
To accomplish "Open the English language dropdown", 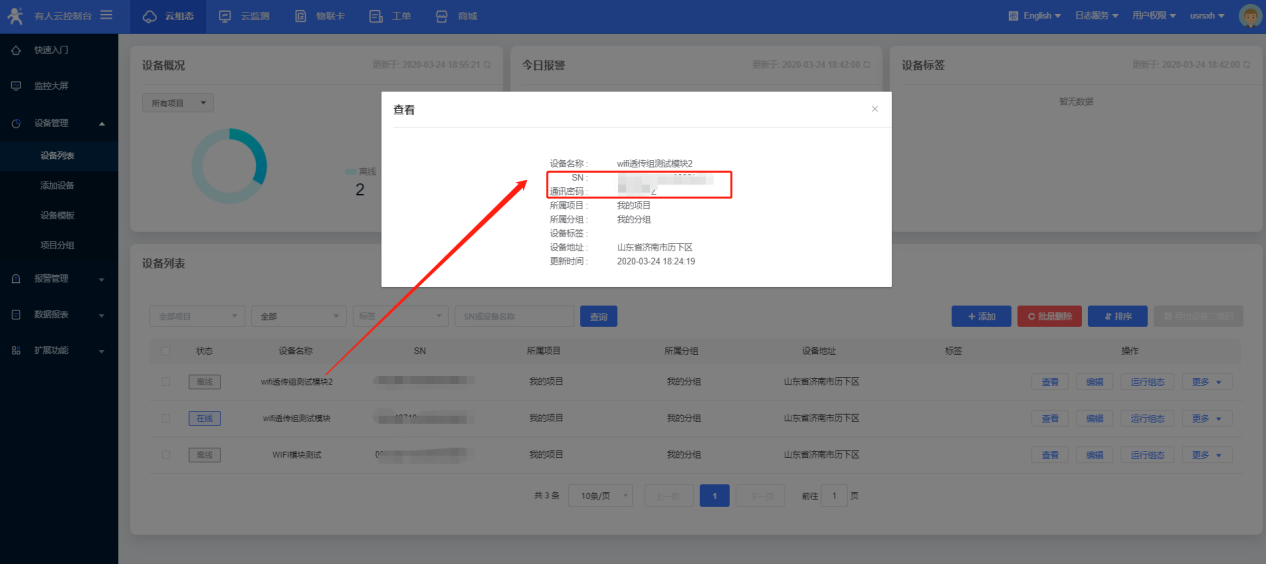I will tap(1029, 16).
